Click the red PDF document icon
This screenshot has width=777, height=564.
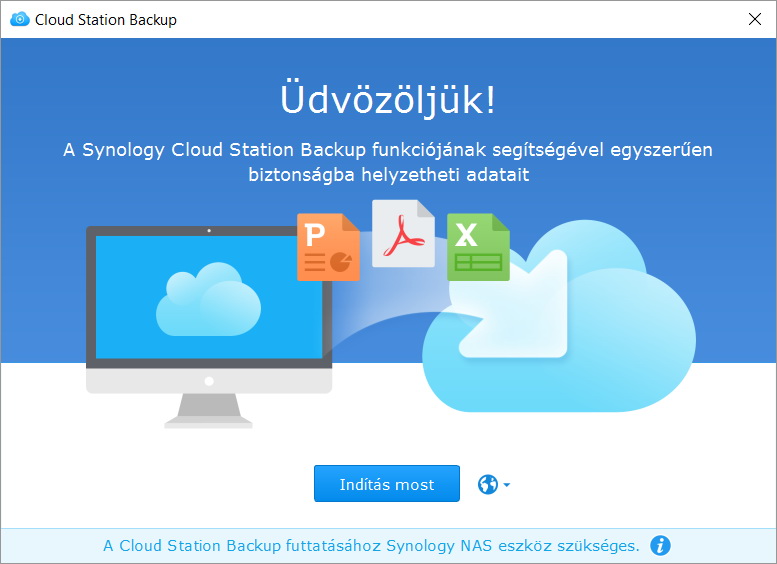(x=403, y=234)
